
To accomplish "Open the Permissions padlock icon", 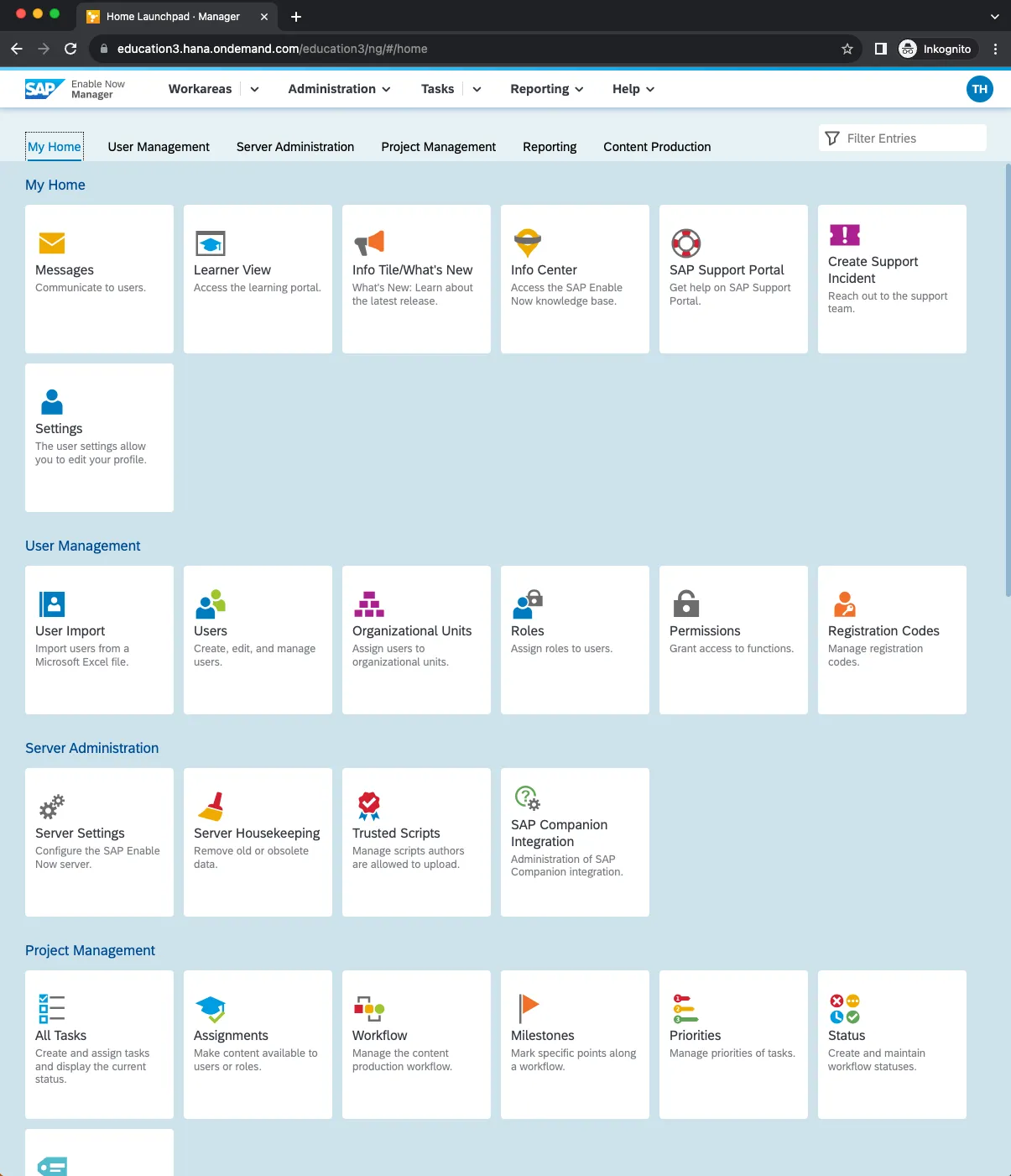I will [685, 604].
